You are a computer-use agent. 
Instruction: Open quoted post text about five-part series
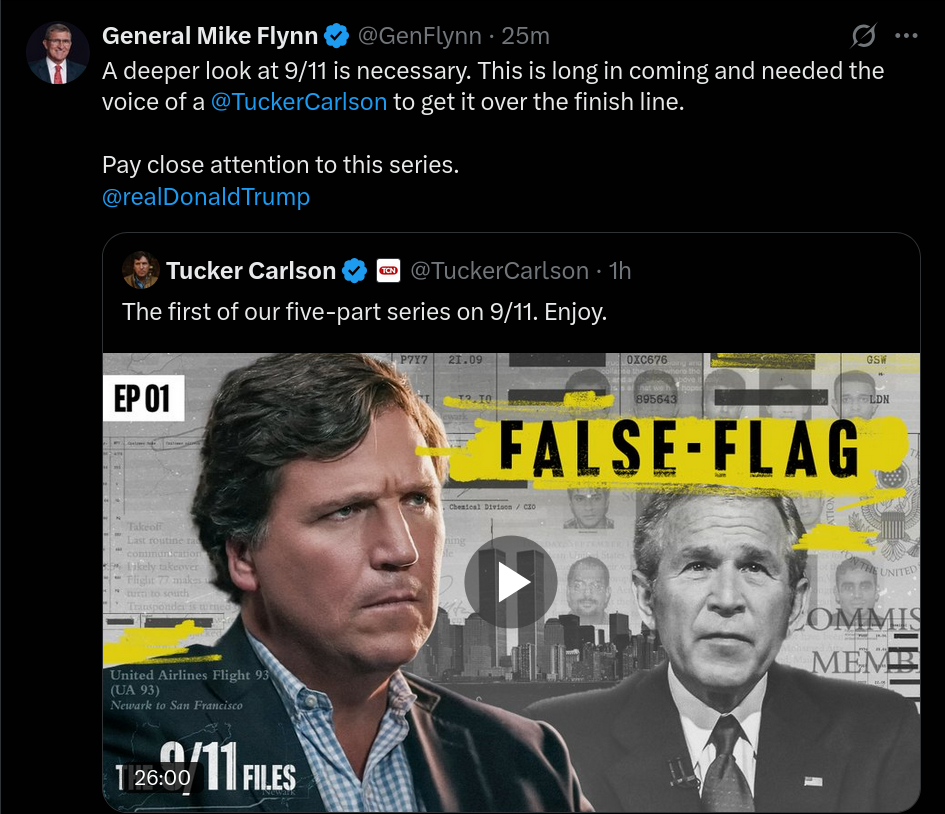364,312
